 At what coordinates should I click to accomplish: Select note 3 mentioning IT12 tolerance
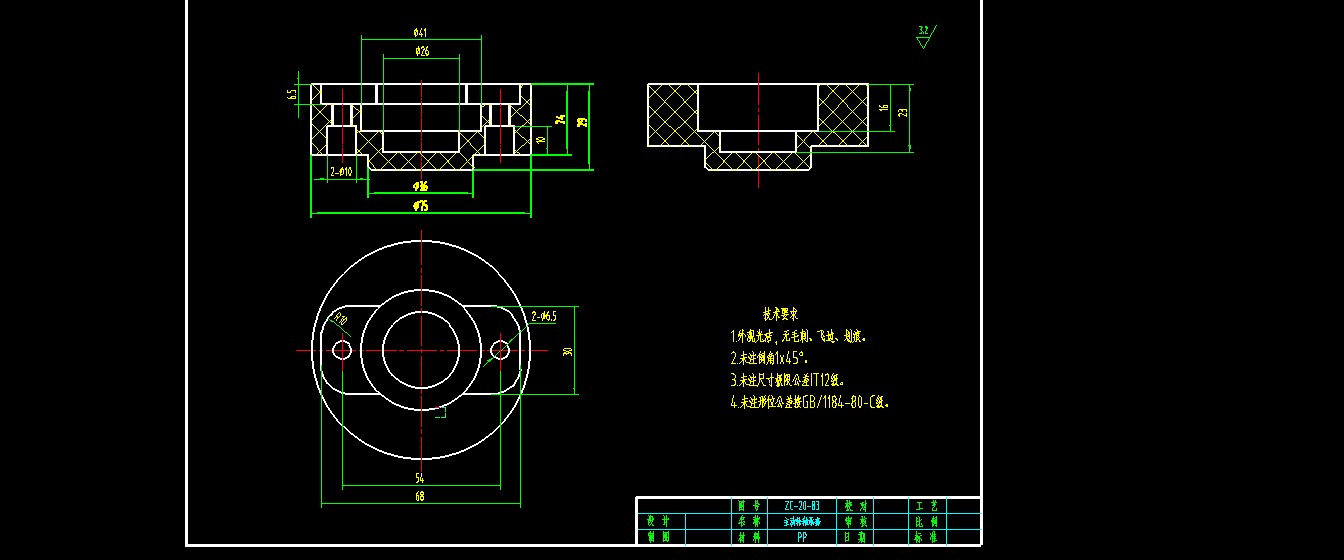(x=788, y=380)
